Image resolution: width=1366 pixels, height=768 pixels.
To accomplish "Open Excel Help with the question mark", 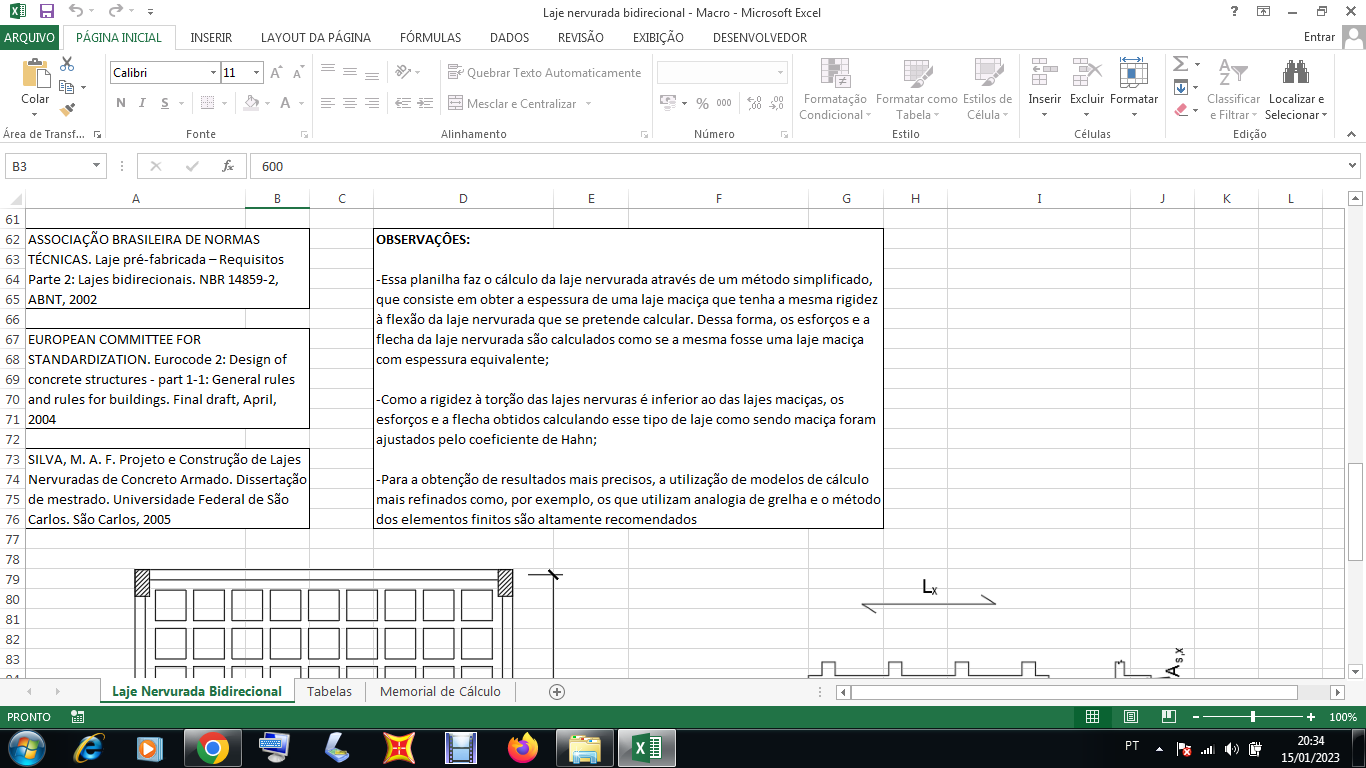I will click(x=1235, y=11).
